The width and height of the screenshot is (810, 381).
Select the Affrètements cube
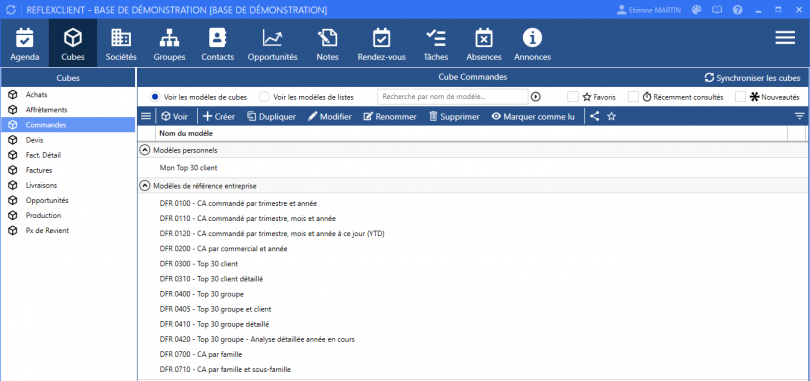tap(68, 109)
